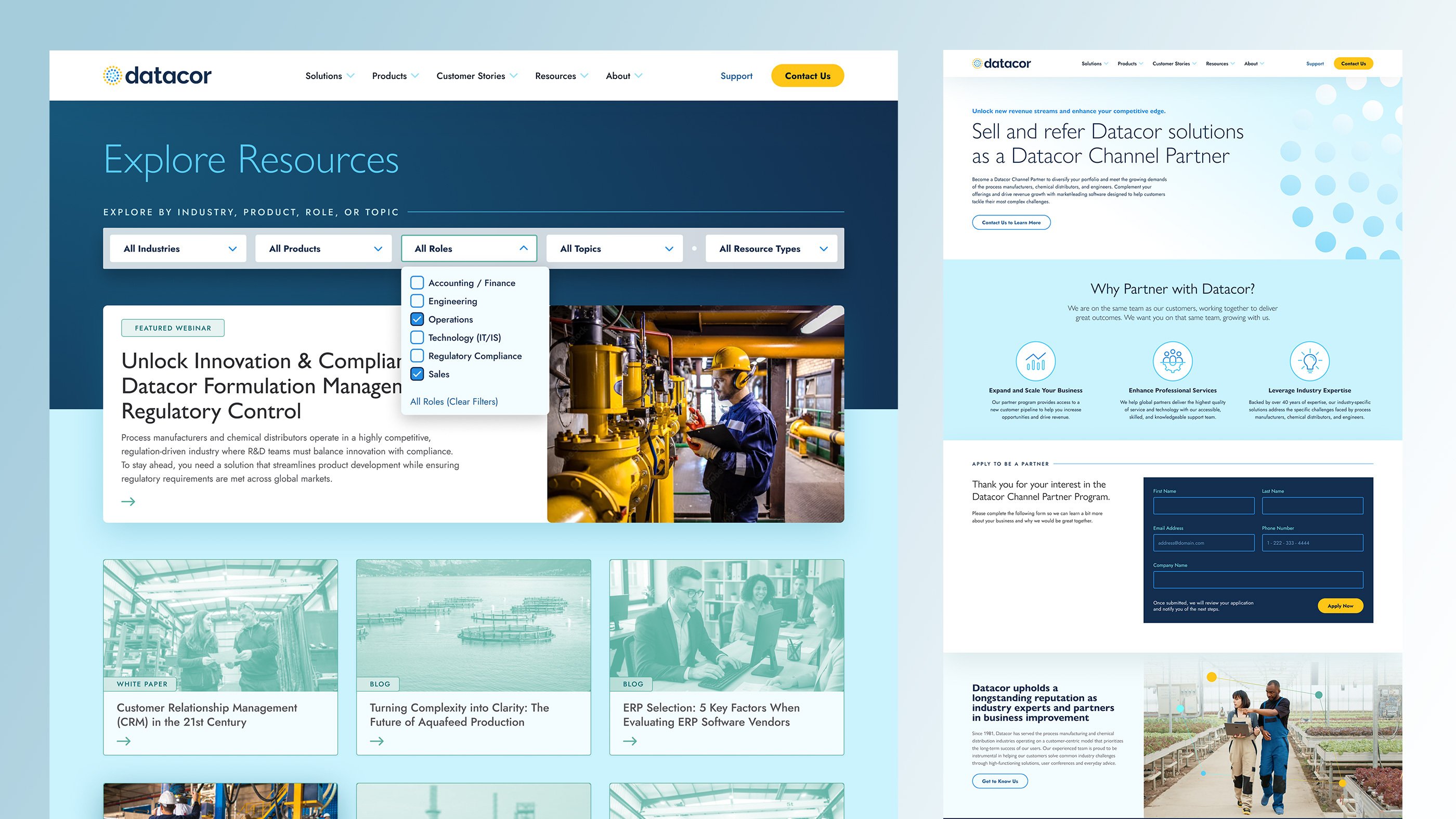Open the featured webinar arrow link
This screenshot has width=1456, height=819.
pyautogui.click(x=128, y=501)
